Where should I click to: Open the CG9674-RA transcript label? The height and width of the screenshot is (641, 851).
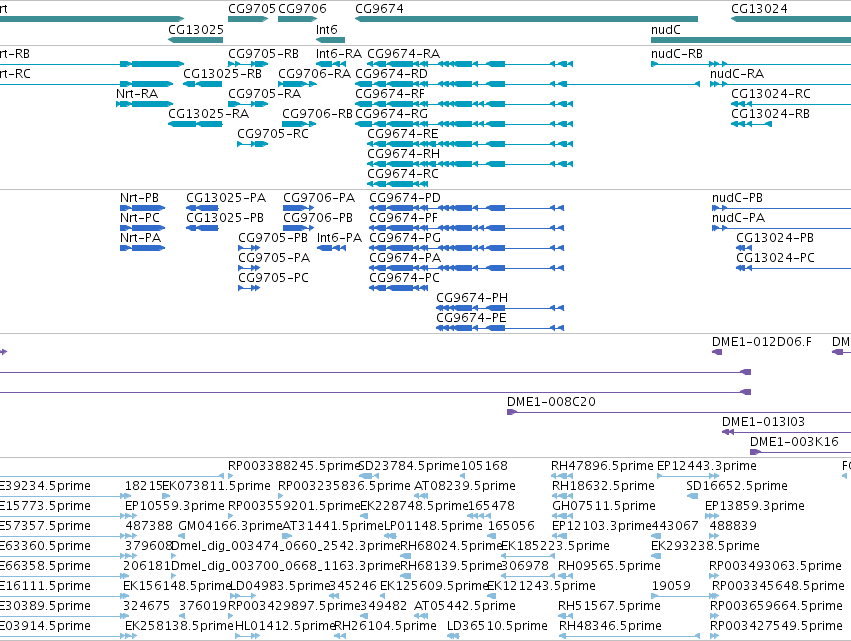[404, 54]
